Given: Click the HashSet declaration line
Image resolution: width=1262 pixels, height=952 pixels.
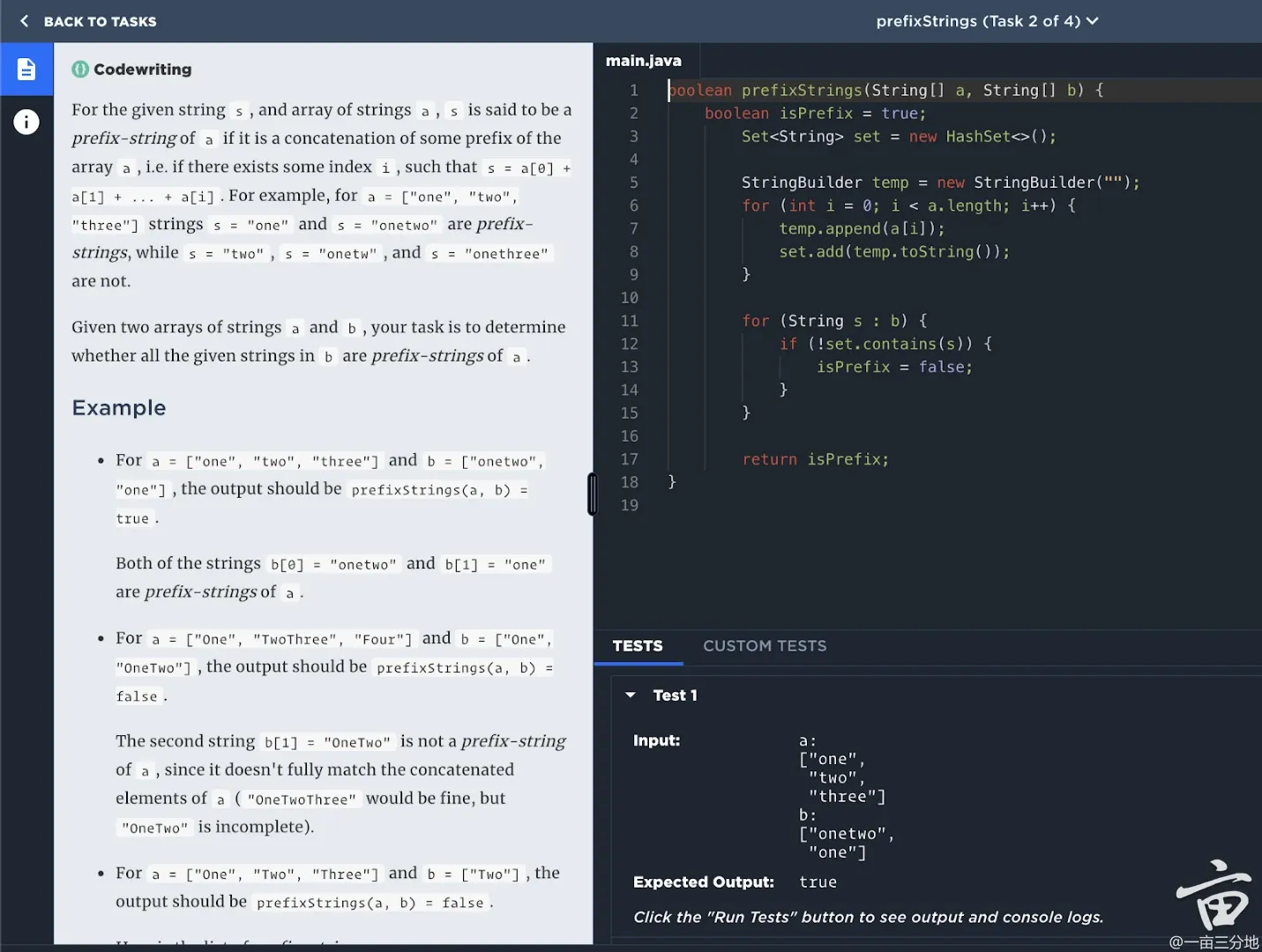Looking at the screenshot, I should pos(899,136).
